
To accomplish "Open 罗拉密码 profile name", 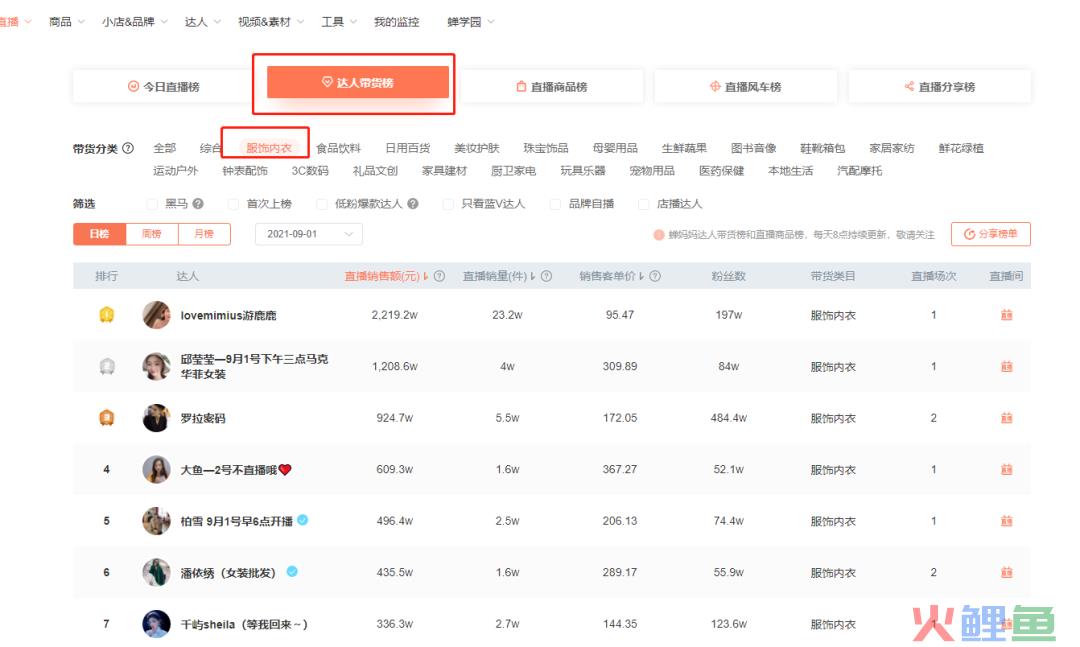I will 202,418.
